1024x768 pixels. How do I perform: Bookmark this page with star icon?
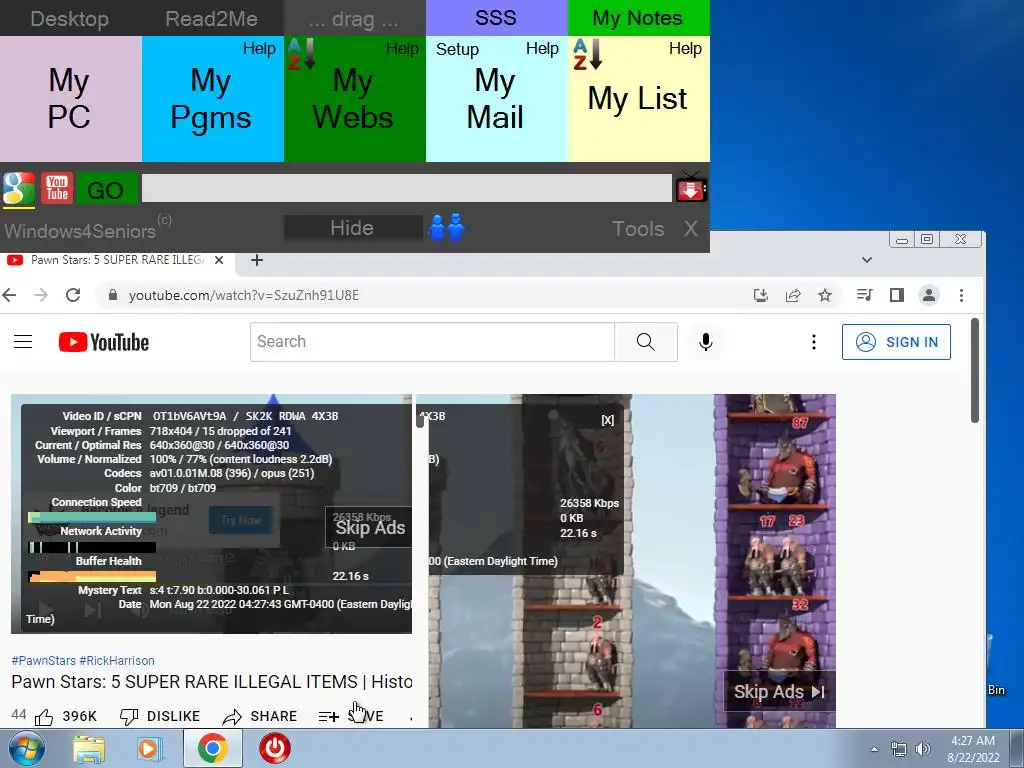825,295
